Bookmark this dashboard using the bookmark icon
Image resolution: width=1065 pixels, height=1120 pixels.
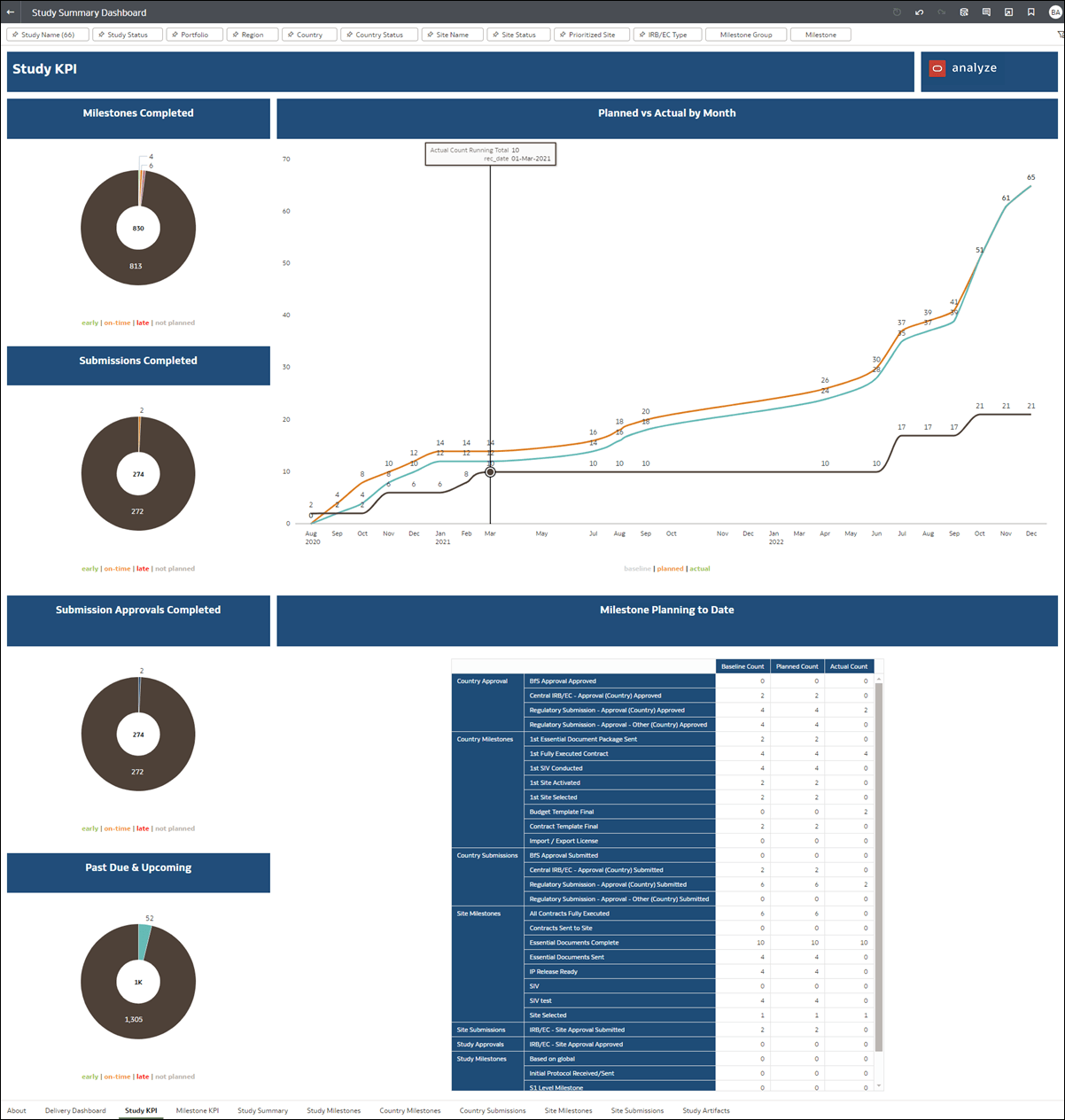(1030, 12)
